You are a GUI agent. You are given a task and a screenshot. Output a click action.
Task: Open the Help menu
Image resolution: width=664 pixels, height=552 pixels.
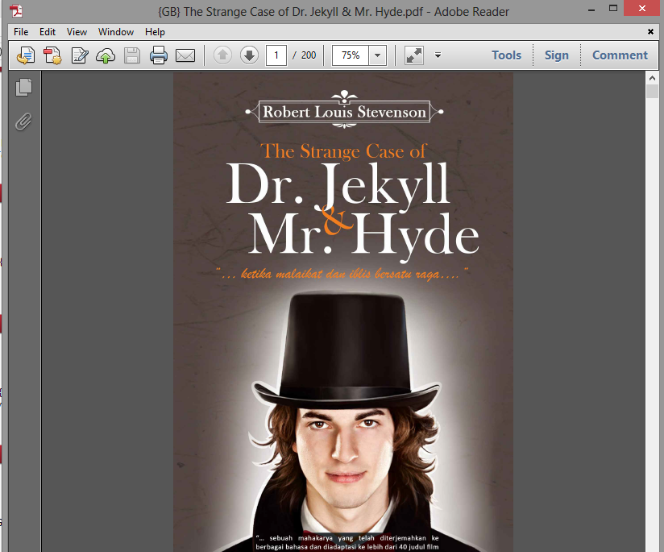[155, 32]
